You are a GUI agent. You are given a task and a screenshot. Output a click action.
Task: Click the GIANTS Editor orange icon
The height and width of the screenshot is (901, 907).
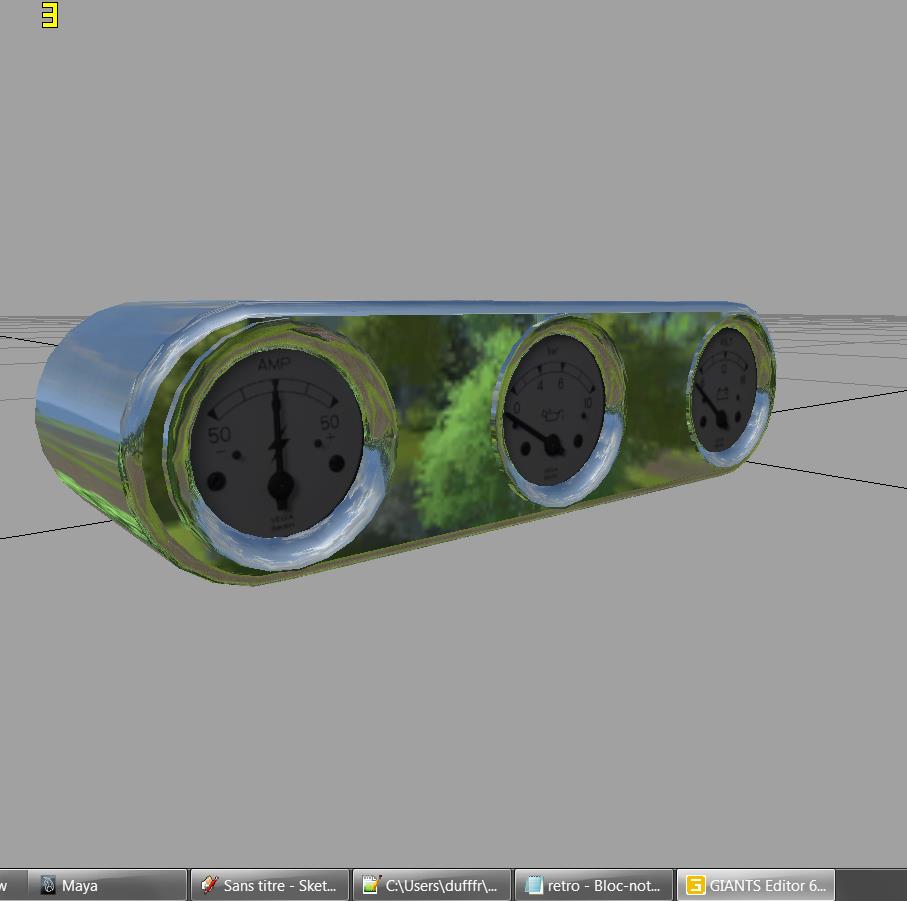695,885
